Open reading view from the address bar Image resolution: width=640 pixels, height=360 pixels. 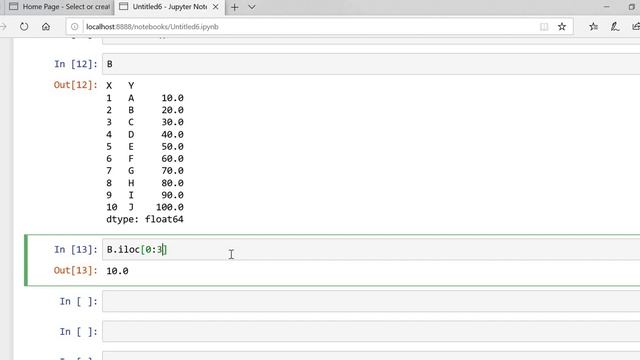[x=544, y=27]
